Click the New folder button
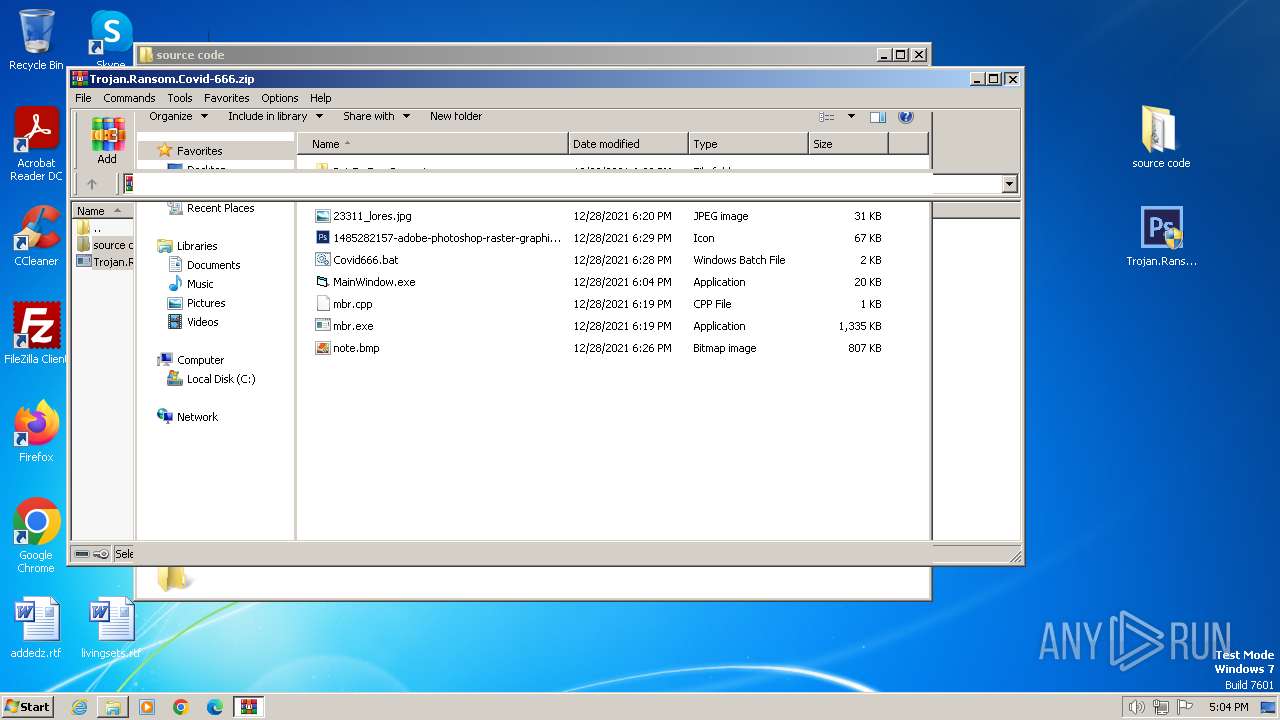Screen dimensions: 1280x720 coord(456,116)
